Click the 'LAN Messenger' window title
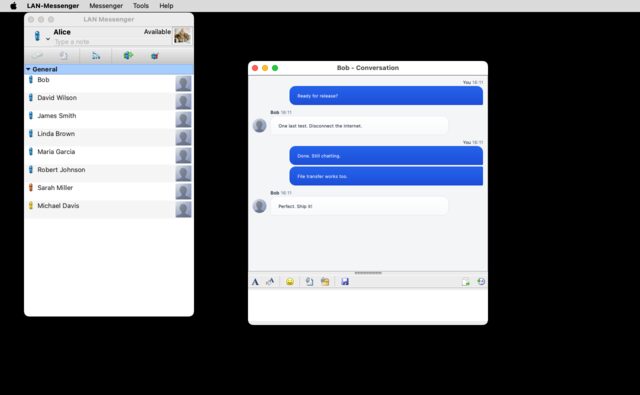Screen dimensions: 640x395 click(109, 19)
